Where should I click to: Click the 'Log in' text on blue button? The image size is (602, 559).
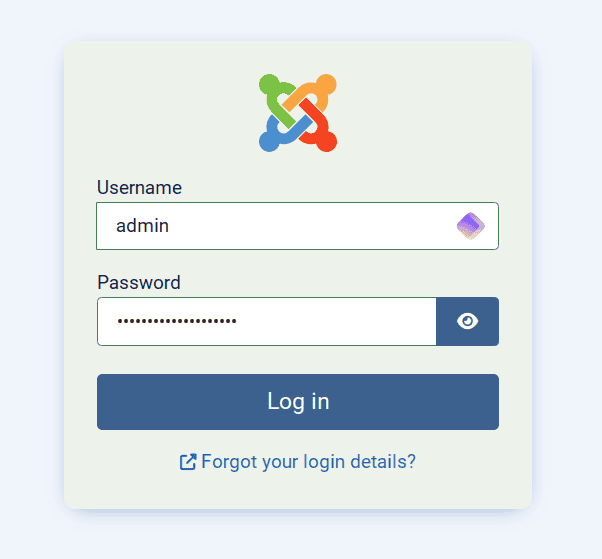298,402
